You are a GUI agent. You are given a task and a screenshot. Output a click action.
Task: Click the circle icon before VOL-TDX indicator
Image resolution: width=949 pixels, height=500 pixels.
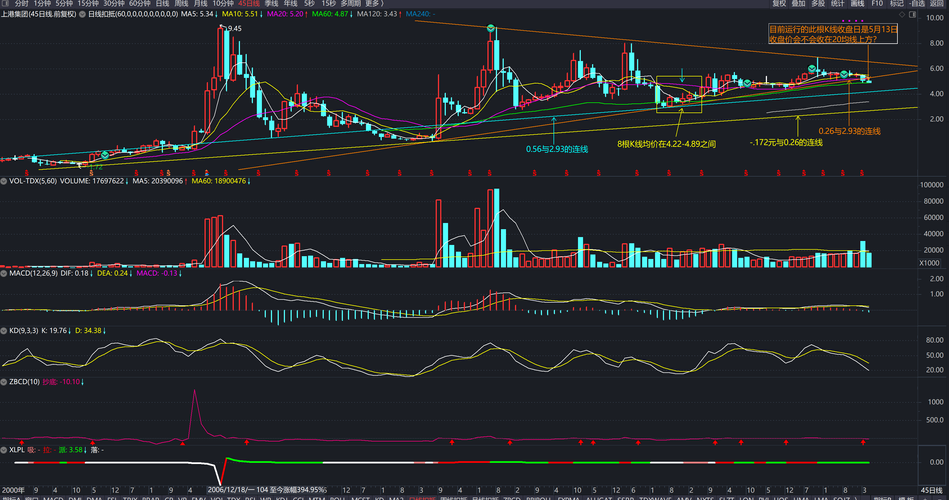point(4,181)
